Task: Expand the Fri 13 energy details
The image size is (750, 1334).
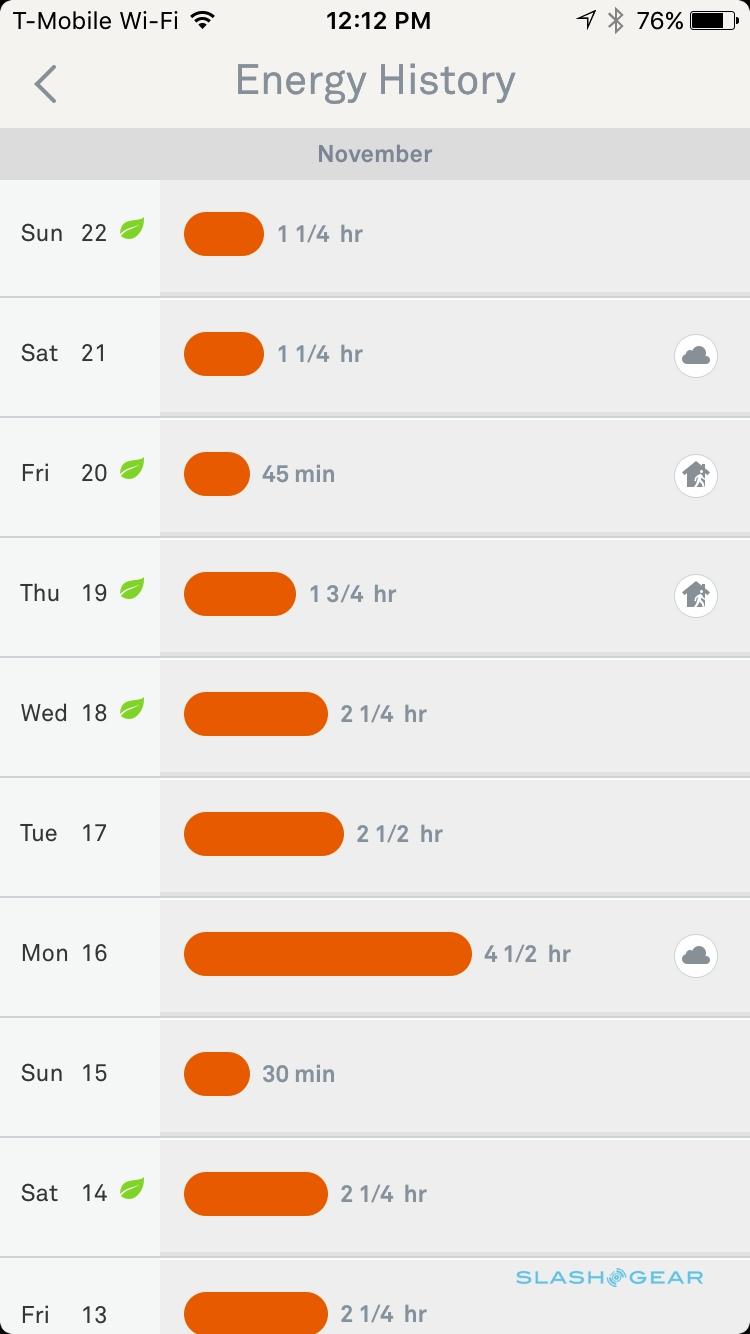Action: tap(450, 1300)
